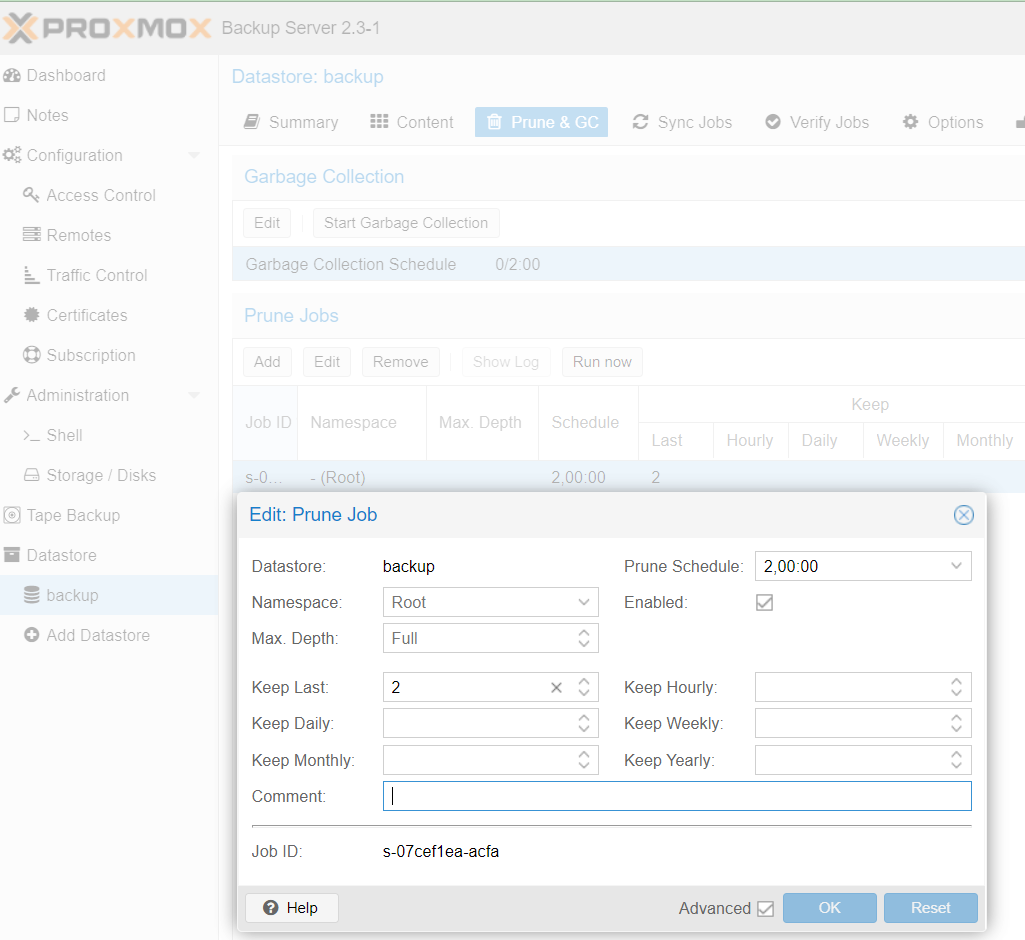Click Add prune job button
The width and height of the screenshot is (1025, 940).
pyautogui.click(x=267, y=362)
